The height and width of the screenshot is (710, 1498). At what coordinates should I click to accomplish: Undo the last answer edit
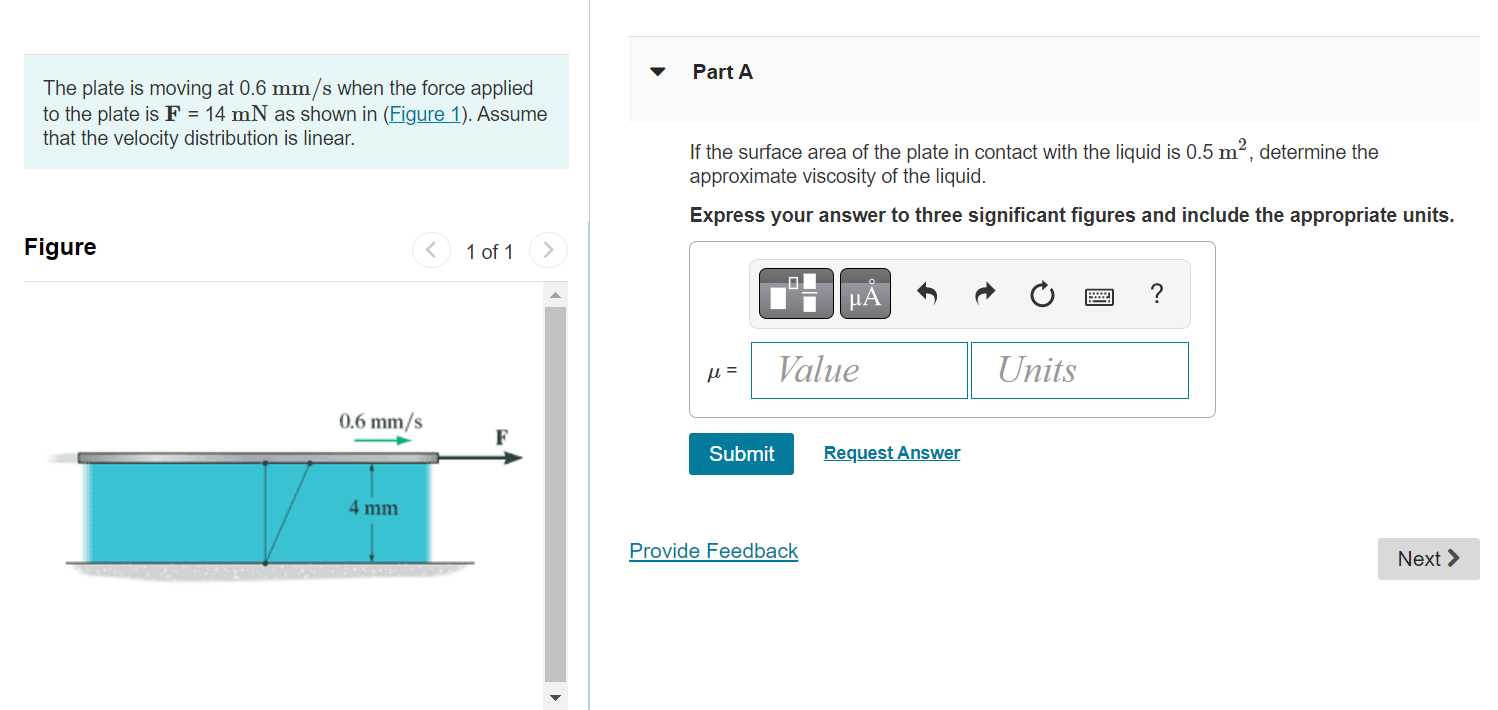(927, 293)
